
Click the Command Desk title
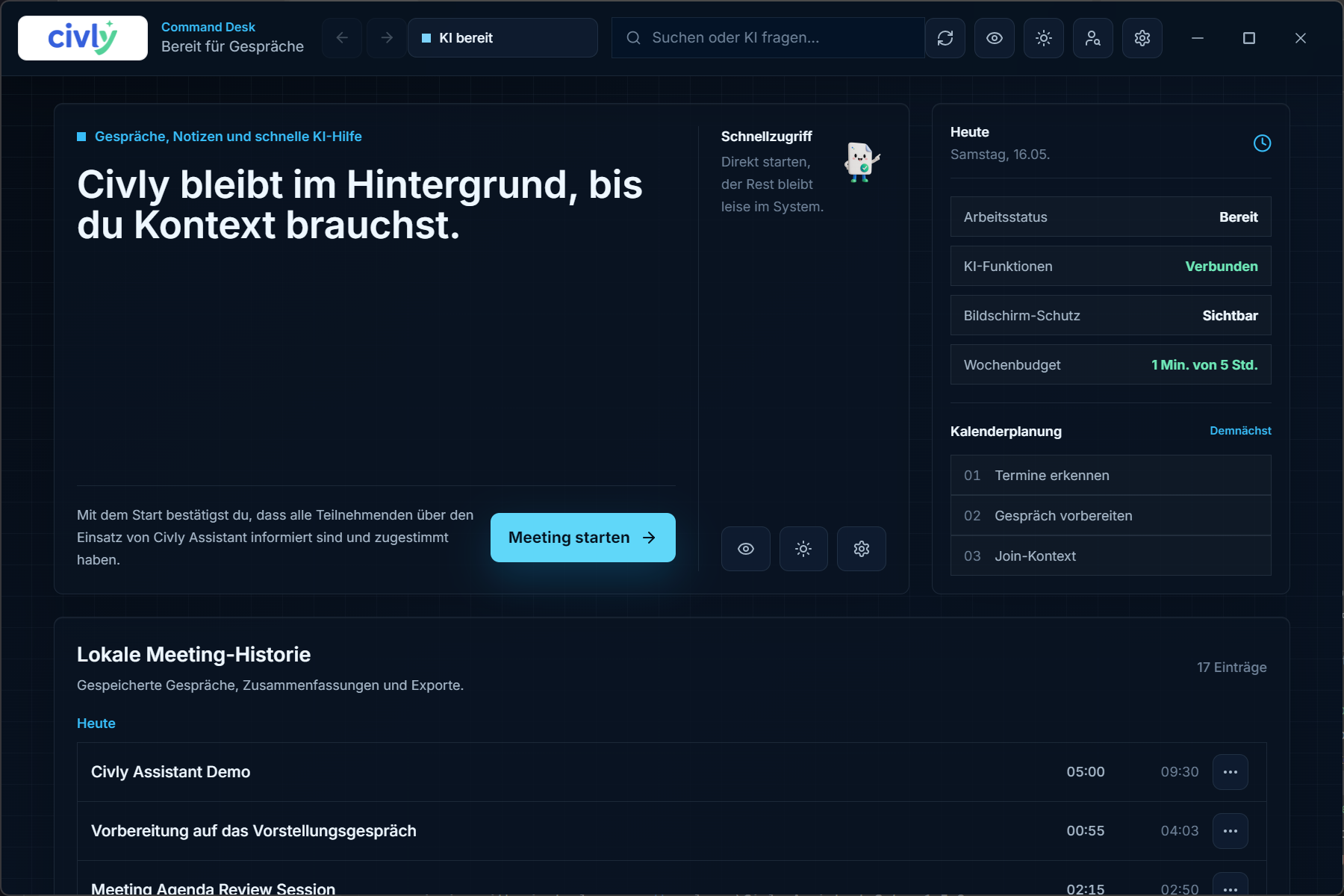click(208, 27)
